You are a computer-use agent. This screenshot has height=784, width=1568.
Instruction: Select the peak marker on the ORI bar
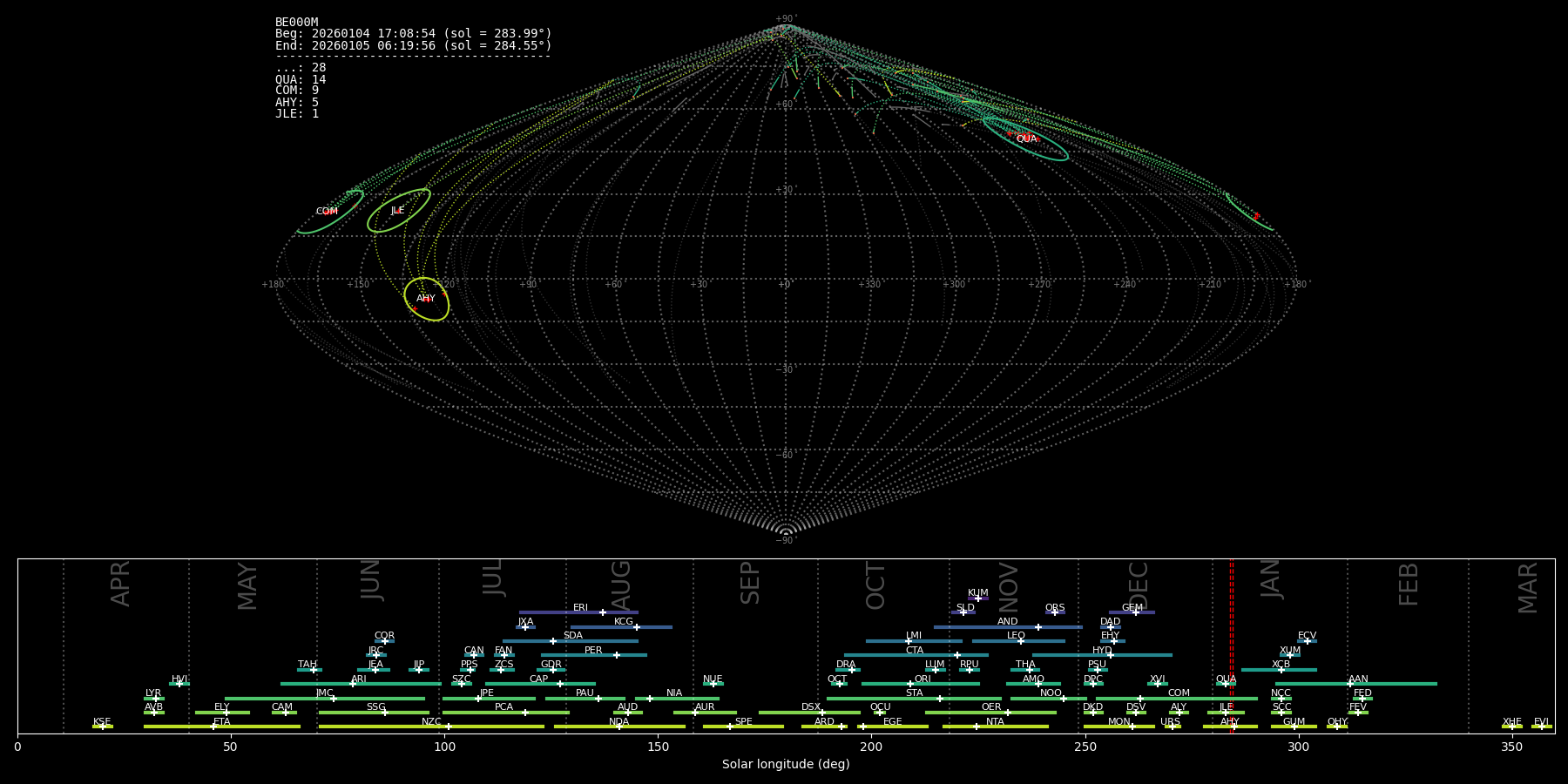click(x=910, y=684)
